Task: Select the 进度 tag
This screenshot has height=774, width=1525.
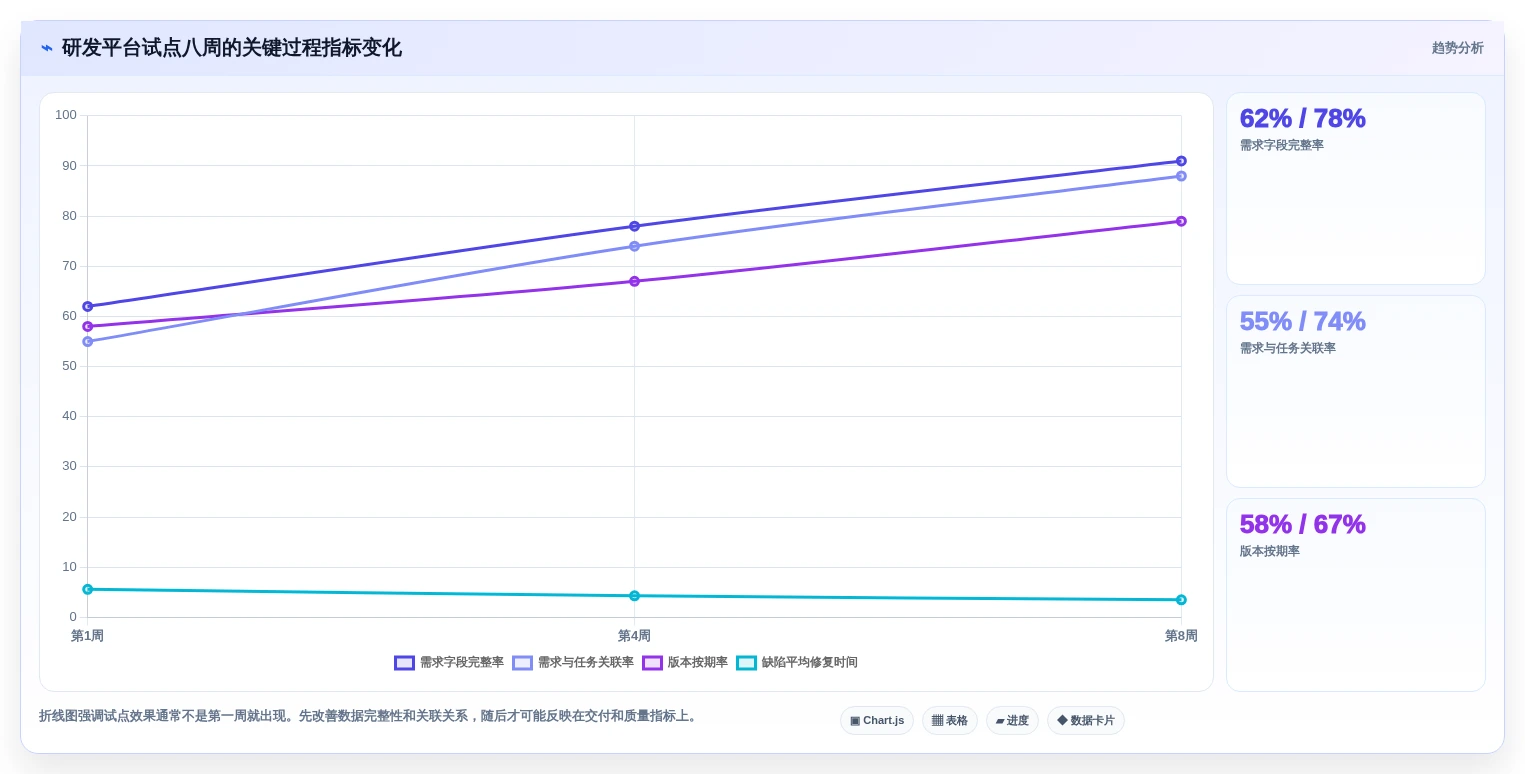Action: (1012, 721)
